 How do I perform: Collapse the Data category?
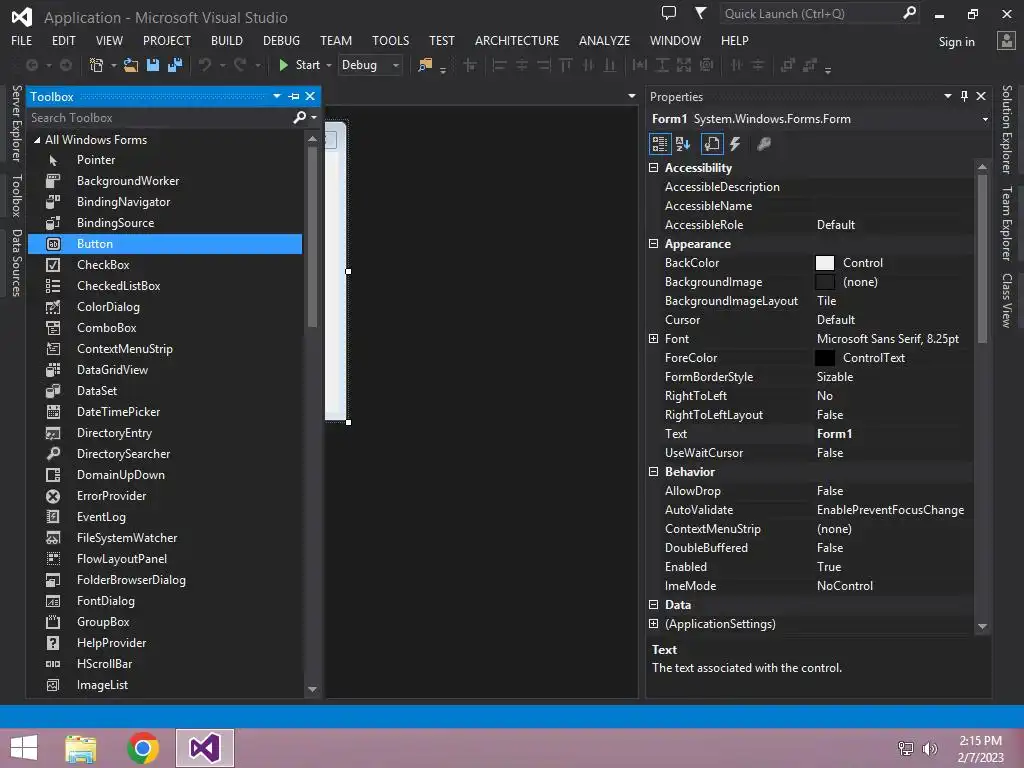pyautogui.click(x=653, y=605)
